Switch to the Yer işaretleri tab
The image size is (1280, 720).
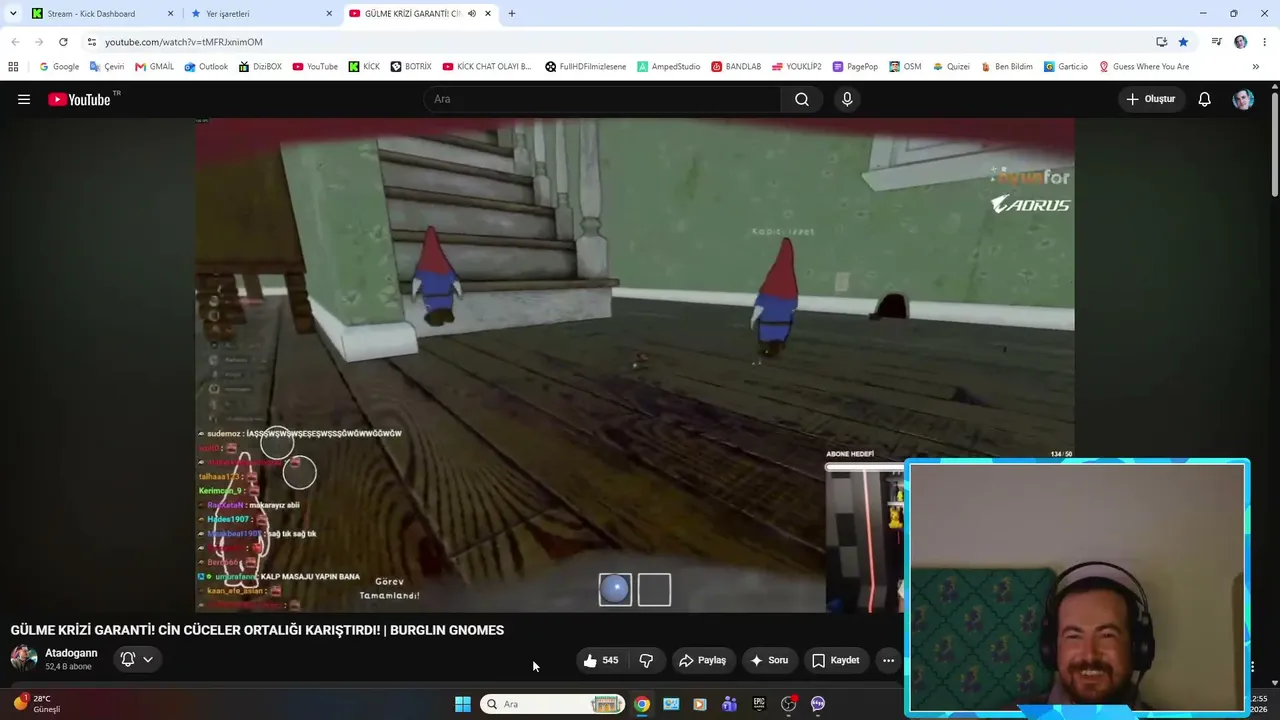coord(262,14)
